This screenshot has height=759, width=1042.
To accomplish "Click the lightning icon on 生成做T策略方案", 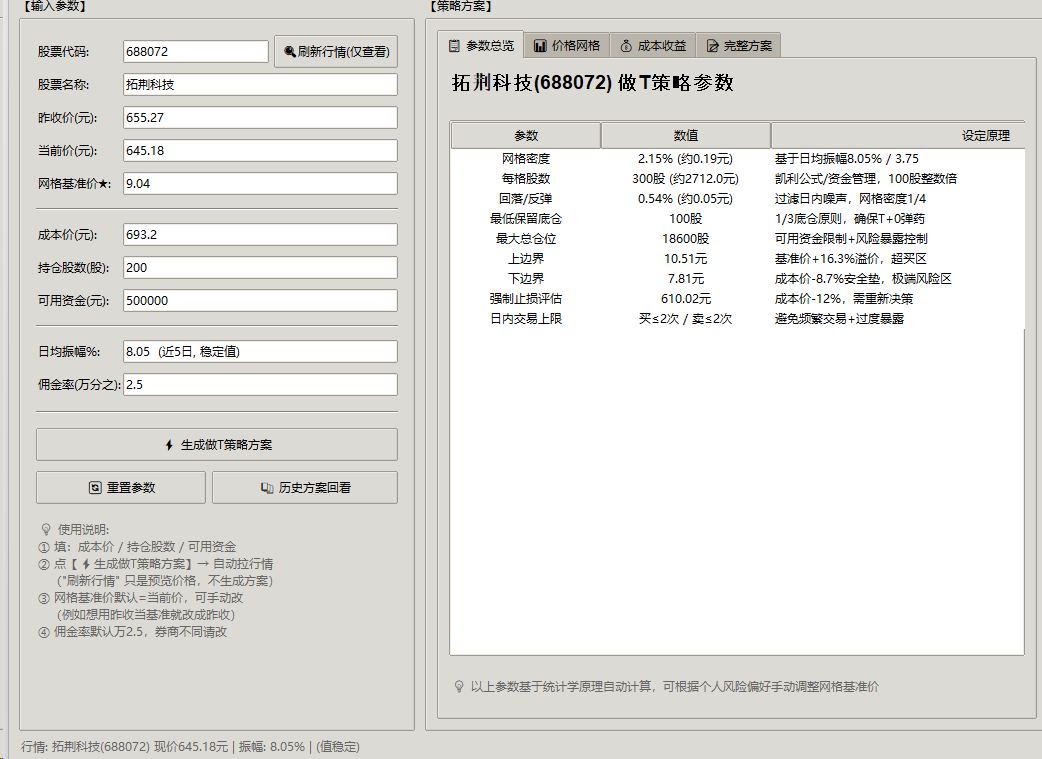I will tap(169, 445).
